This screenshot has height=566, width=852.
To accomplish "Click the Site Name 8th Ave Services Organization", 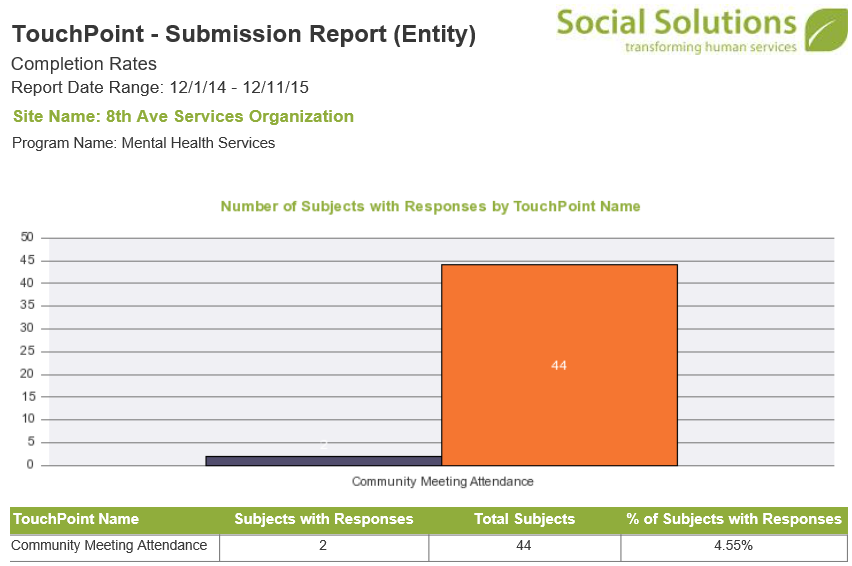I will click(x=184, y=116).
